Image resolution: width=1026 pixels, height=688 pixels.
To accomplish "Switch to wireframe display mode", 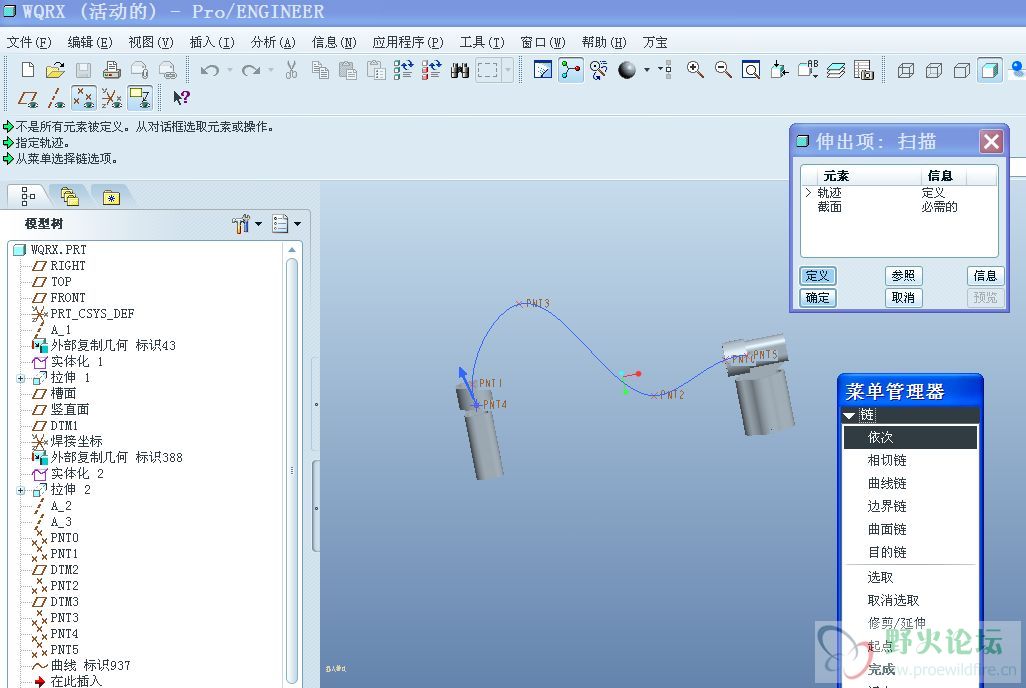I will tap(906, 69).
